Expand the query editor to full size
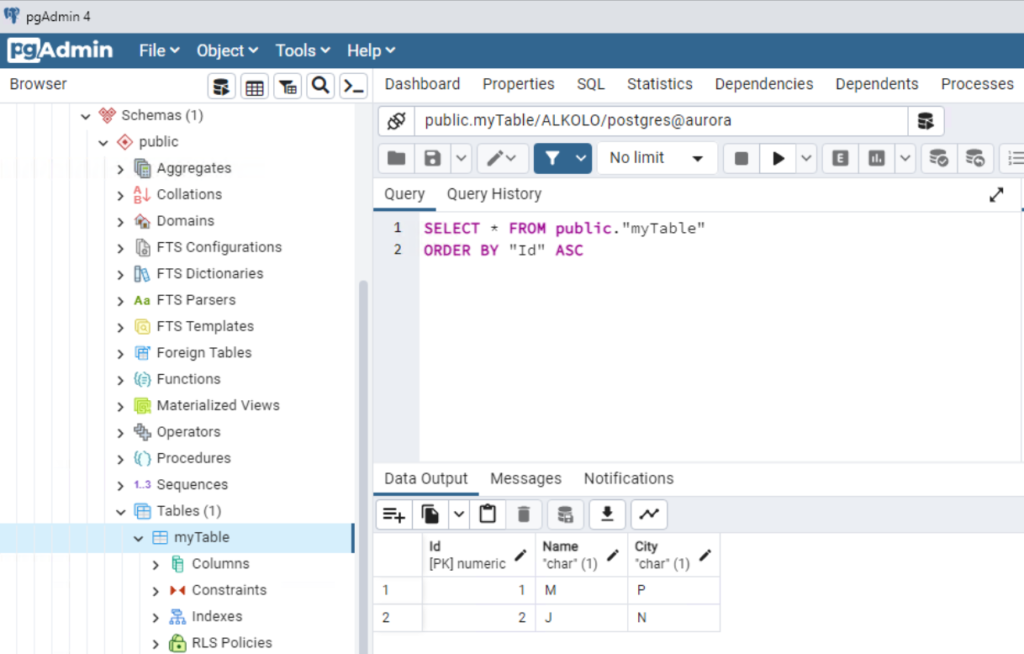Viewport: 1024px width, 654px height. tap(996, 195)
